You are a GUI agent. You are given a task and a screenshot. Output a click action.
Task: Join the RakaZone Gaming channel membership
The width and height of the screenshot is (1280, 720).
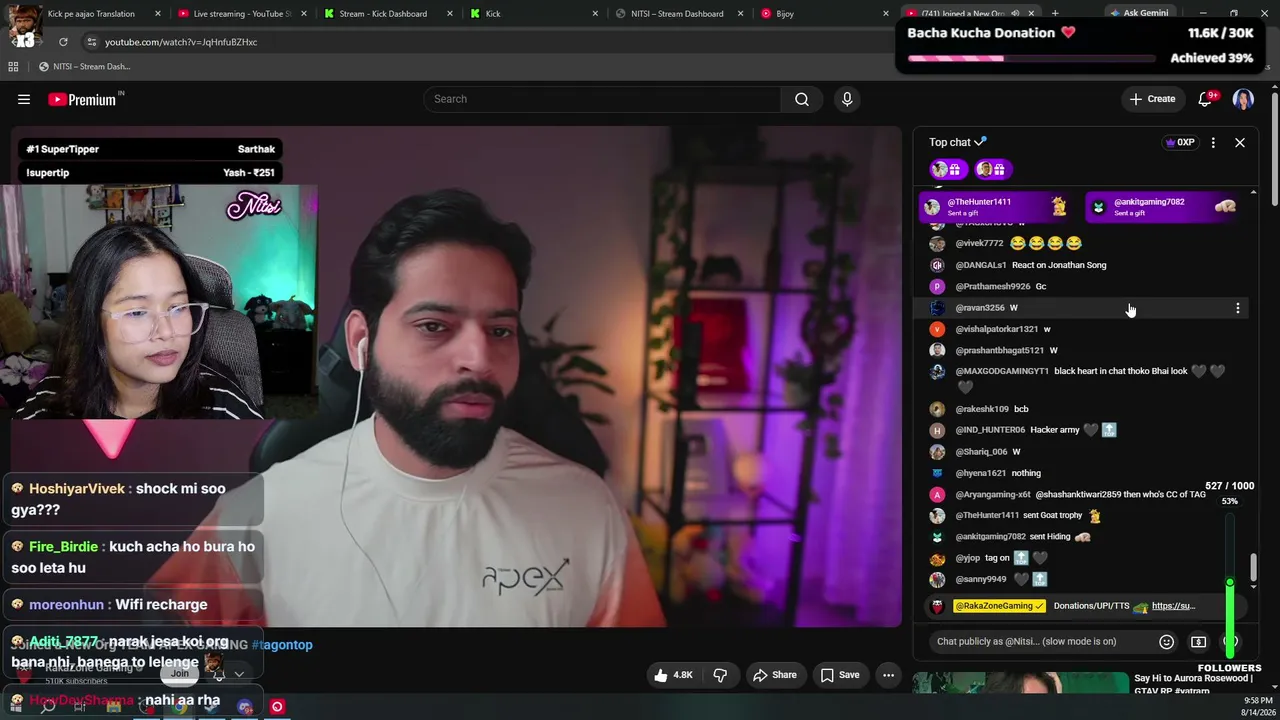179,674
